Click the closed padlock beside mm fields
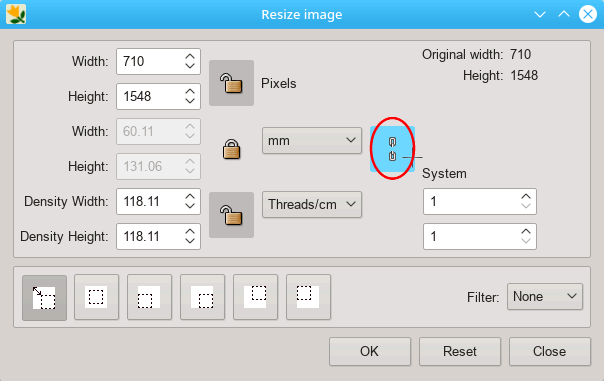 [x=231, y=149]
